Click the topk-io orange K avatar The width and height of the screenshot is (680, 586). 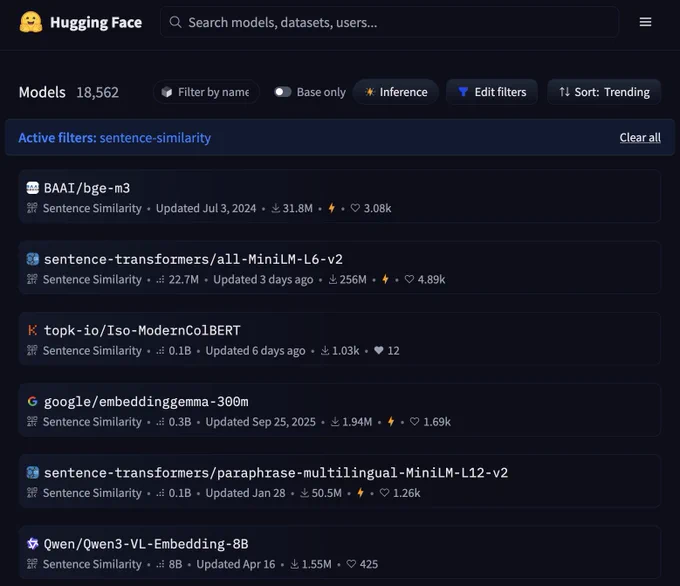click(33, 330)
